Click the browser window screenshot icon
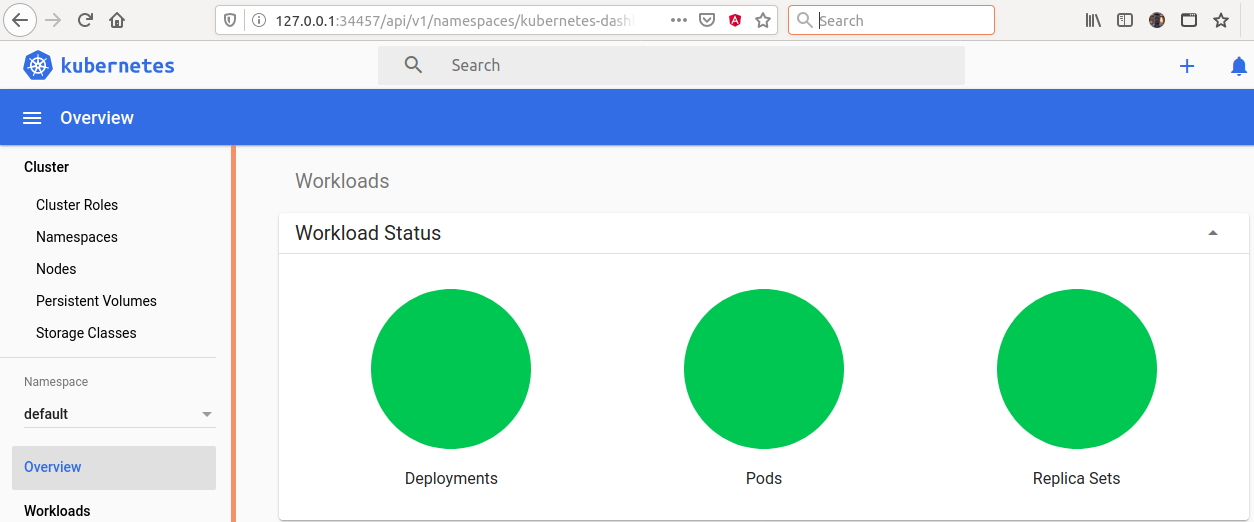The width and height of the screenshot is (1254, 522). 1189,20
